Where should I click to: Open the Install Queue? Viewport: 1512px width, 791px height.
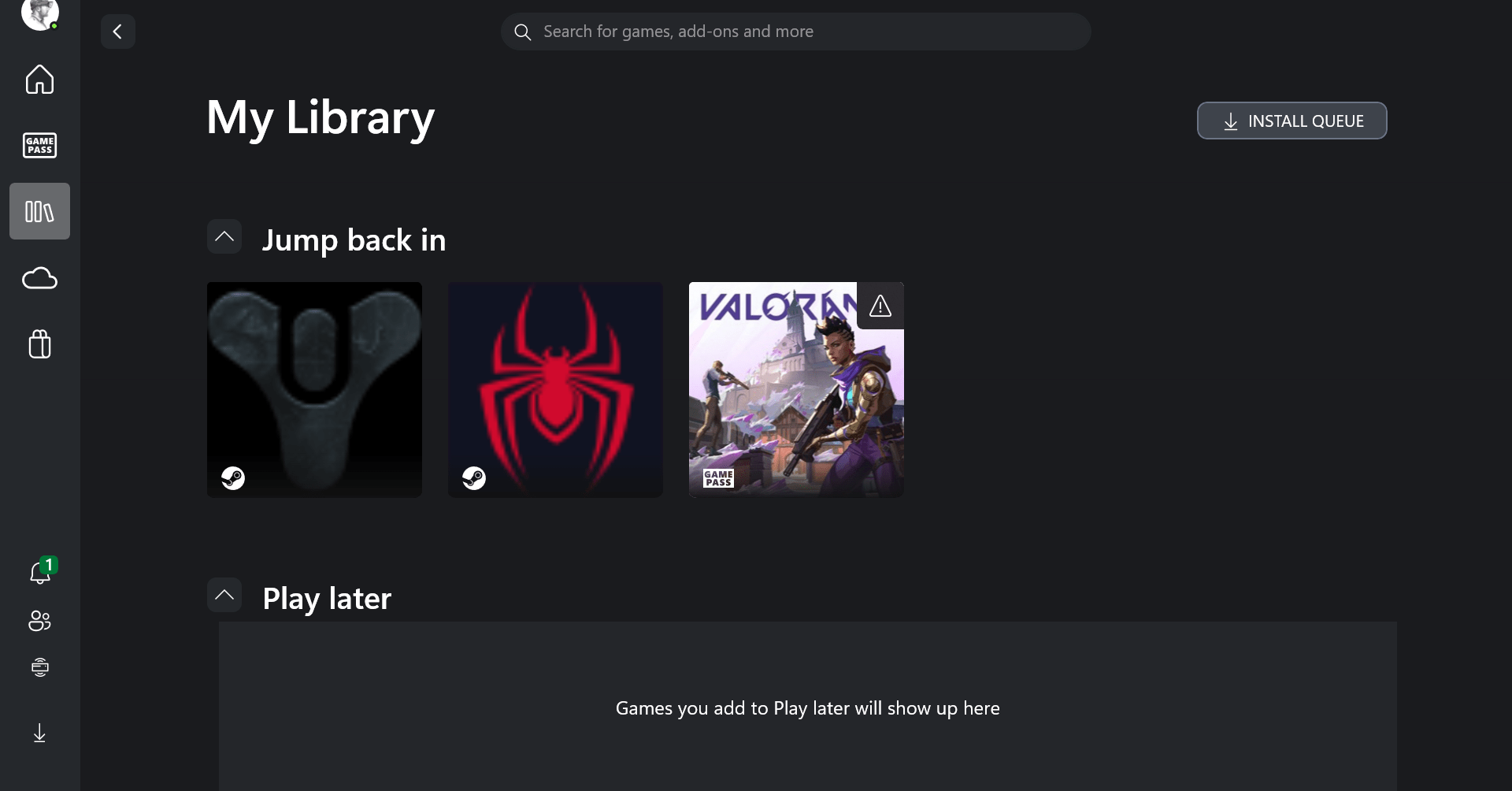point(1291,121)
